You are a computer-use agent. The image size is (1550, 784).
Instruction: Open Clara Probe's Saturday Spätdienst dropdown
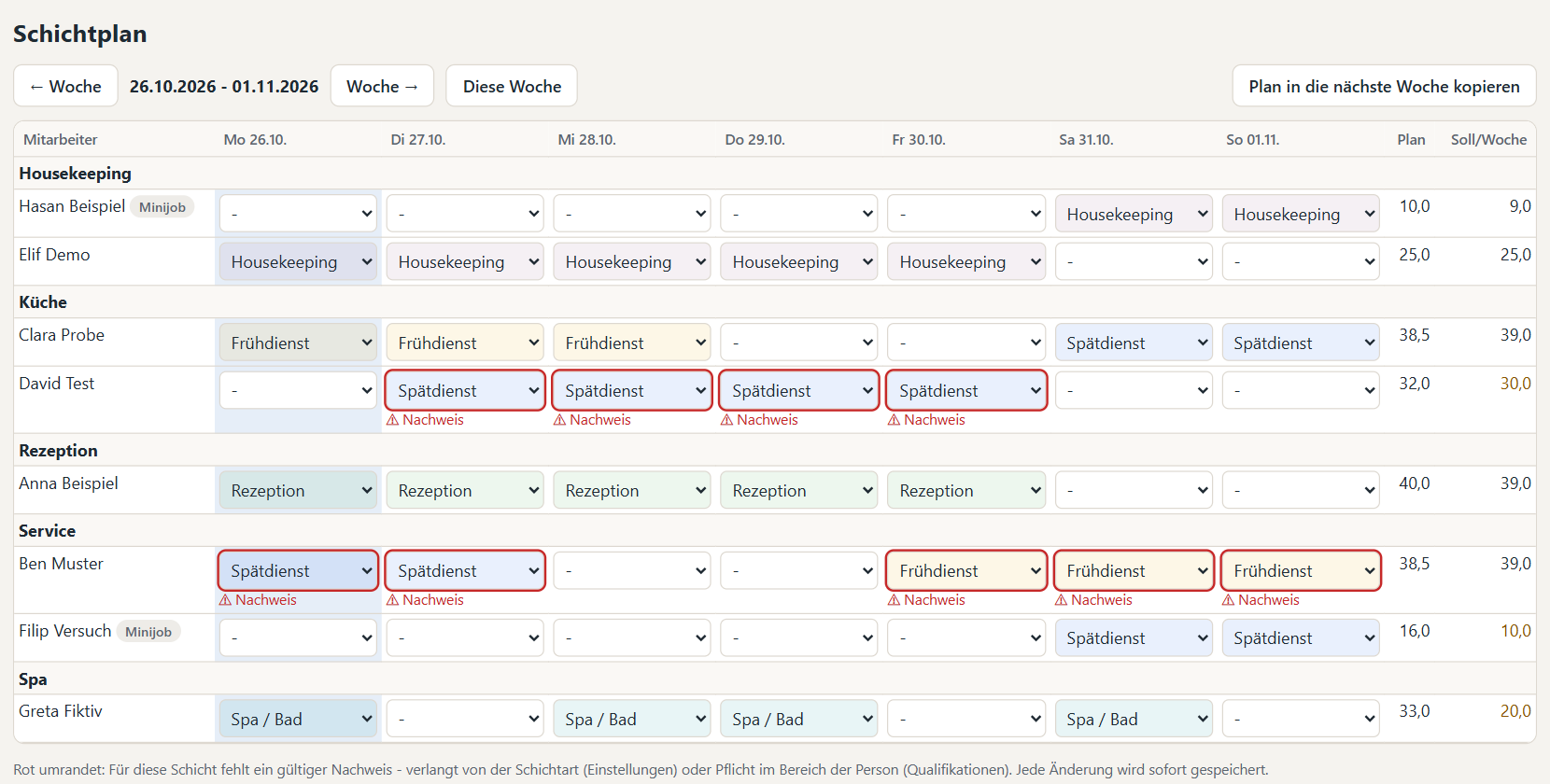(x=1134, y=343)
